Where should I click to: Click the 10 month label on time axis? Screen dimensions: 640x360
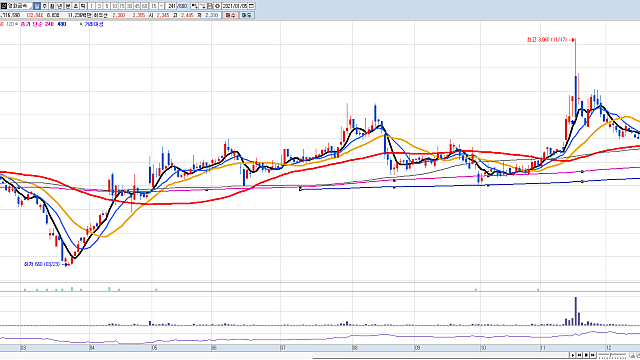483,348
